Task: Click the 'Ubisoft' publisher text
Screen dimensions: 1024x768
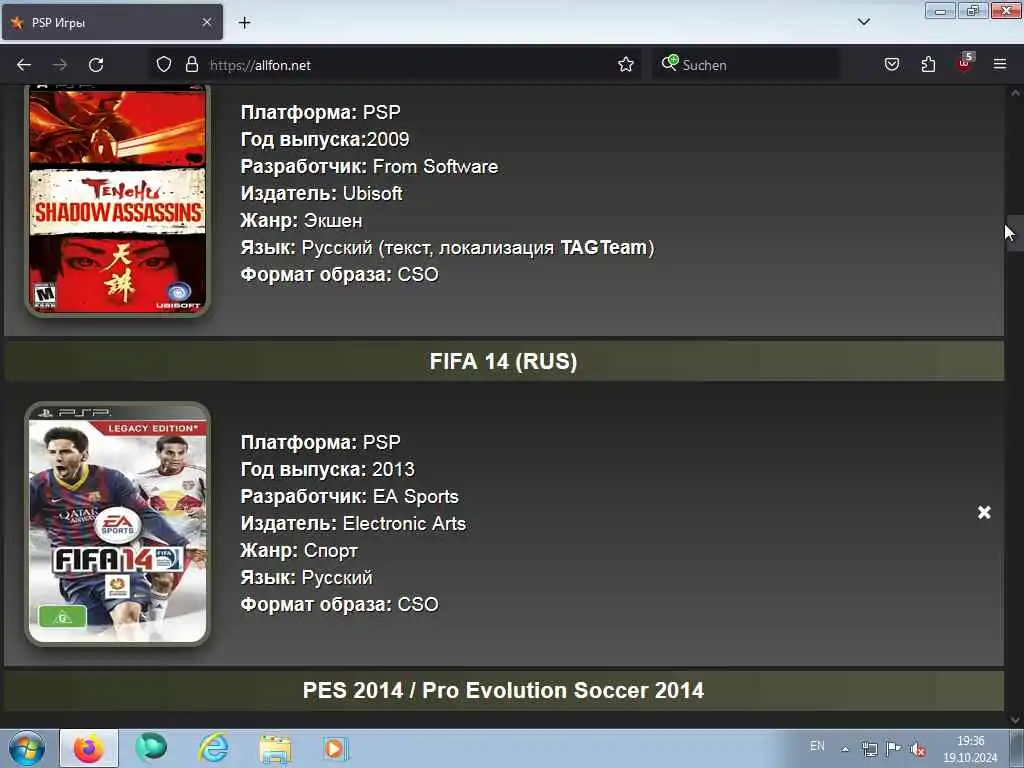Action: 373,193
